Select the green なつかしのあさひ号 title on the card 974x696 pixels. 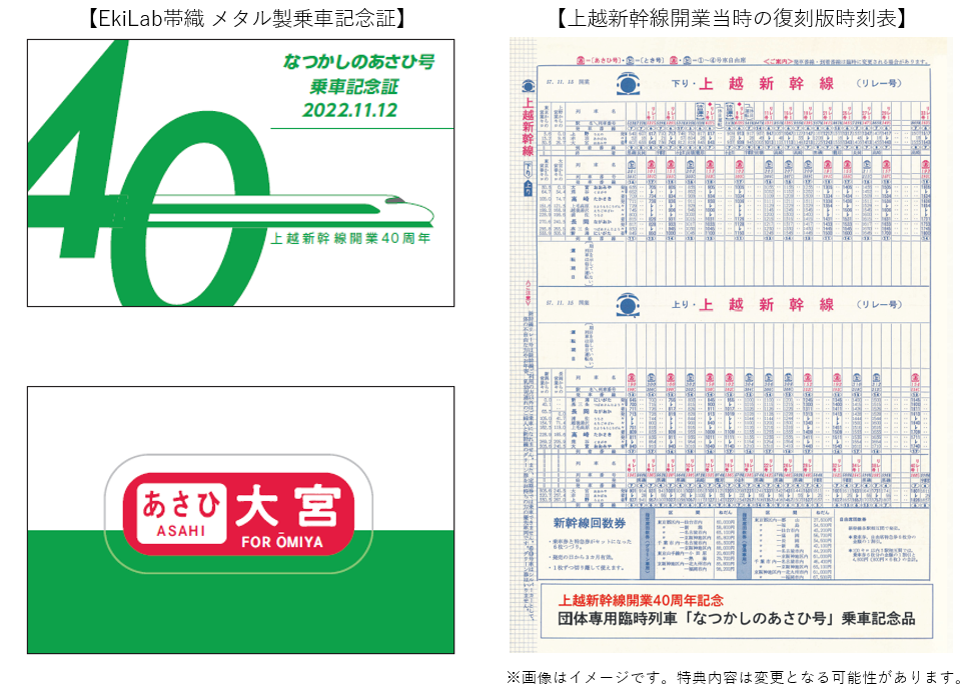point(358,62)
